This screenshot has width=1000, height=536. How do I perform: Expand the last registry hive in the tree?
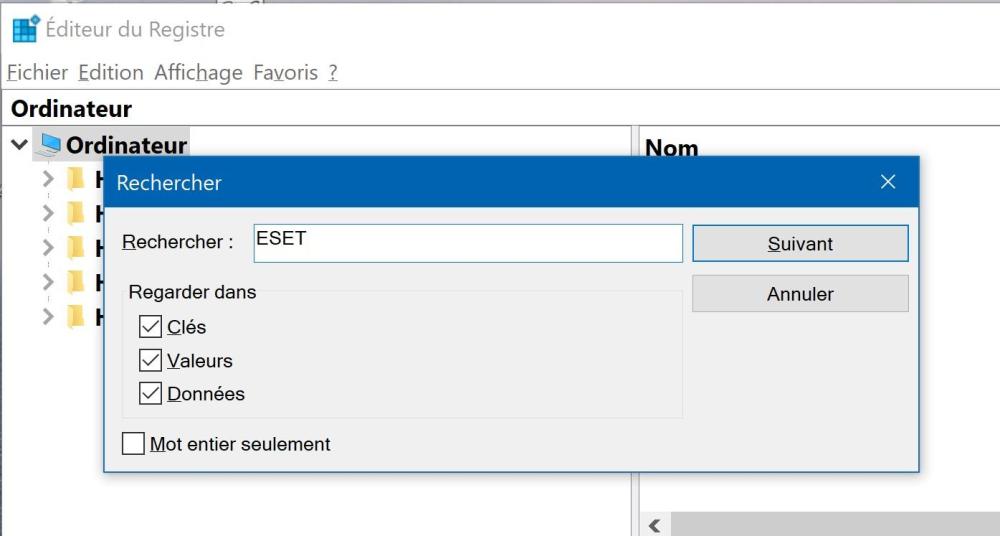(x=48, y=317)
